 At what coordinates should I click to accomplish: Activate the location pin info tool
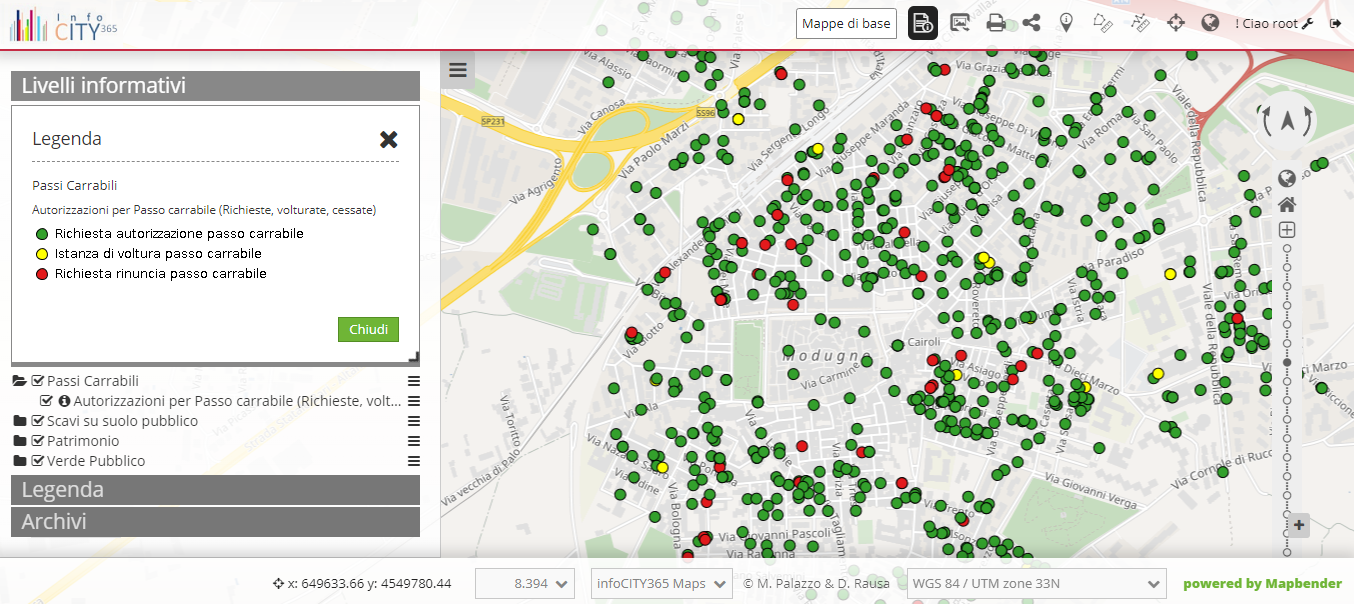click(1066, 23)
